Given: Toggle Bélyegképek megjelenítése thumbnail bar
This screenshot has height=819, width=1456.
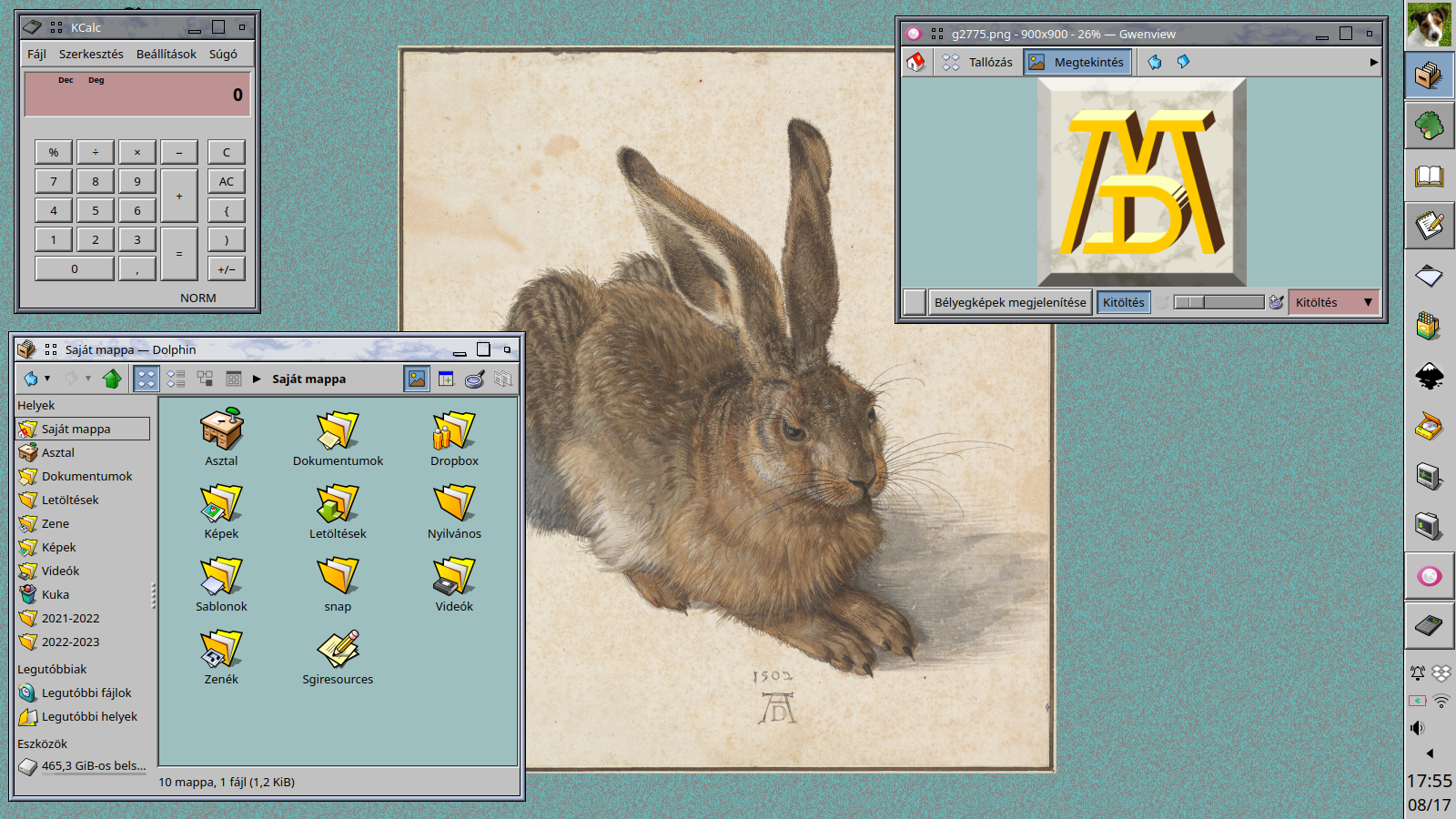Looking at the screenshot, I should [1010, 302].
